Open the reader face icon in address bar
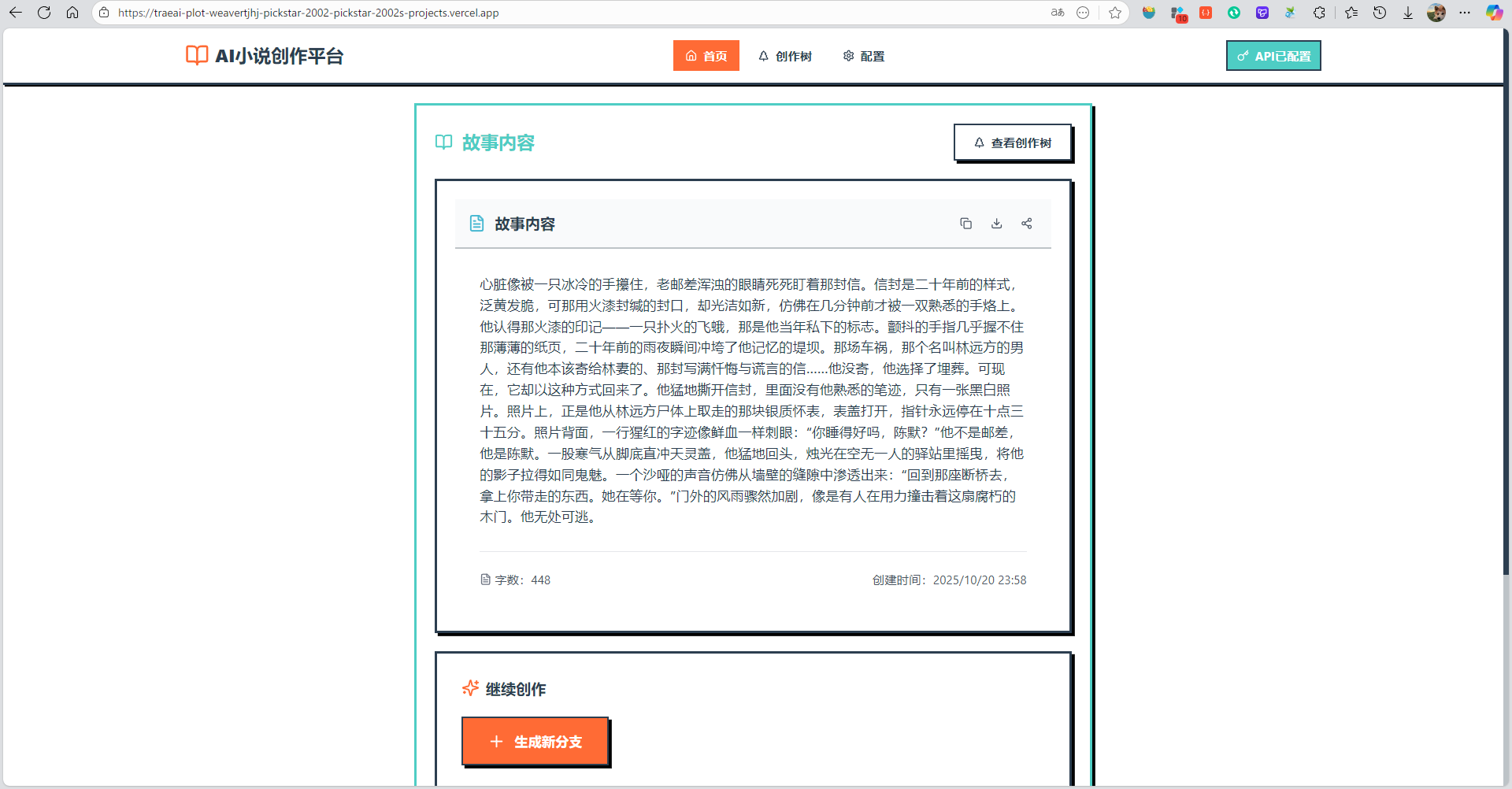This screenshot has width=1512, height=789. tap(1083, 13)
